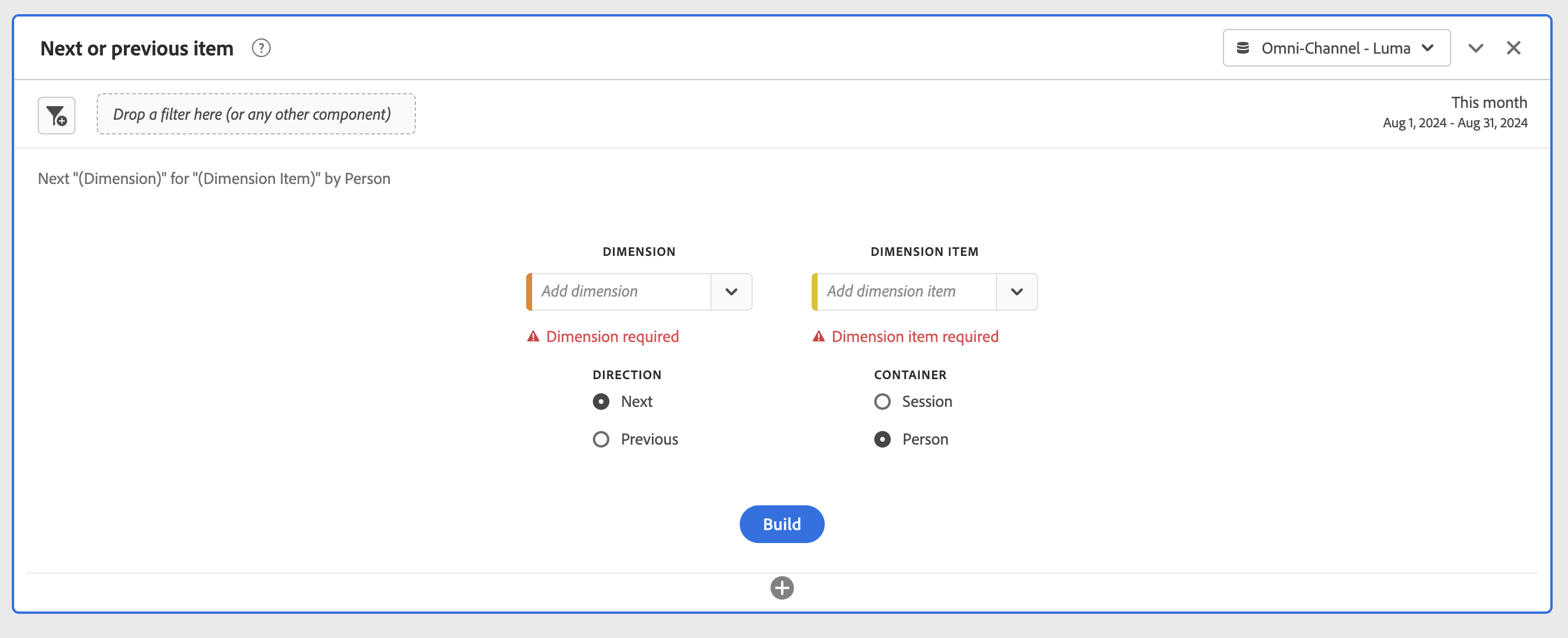
Task: Open the Add dimension item dropdown arrow
Action: (1016, 292)
